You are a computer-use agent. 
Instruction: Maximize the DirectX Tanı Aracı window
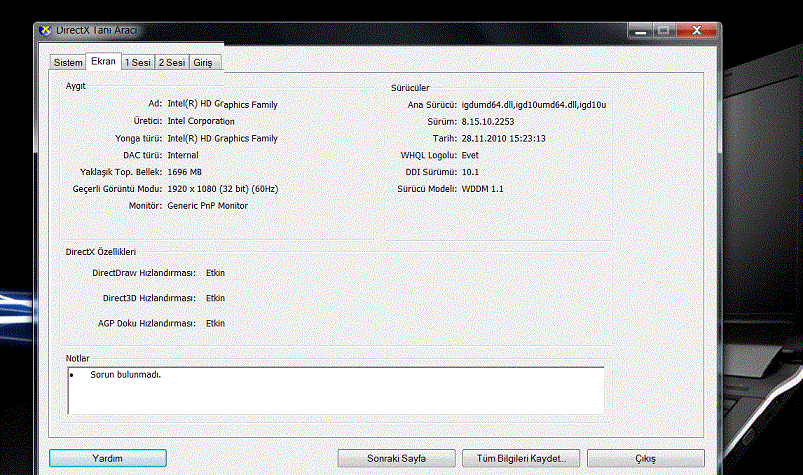pyautogui.click(x=664, y=31)
